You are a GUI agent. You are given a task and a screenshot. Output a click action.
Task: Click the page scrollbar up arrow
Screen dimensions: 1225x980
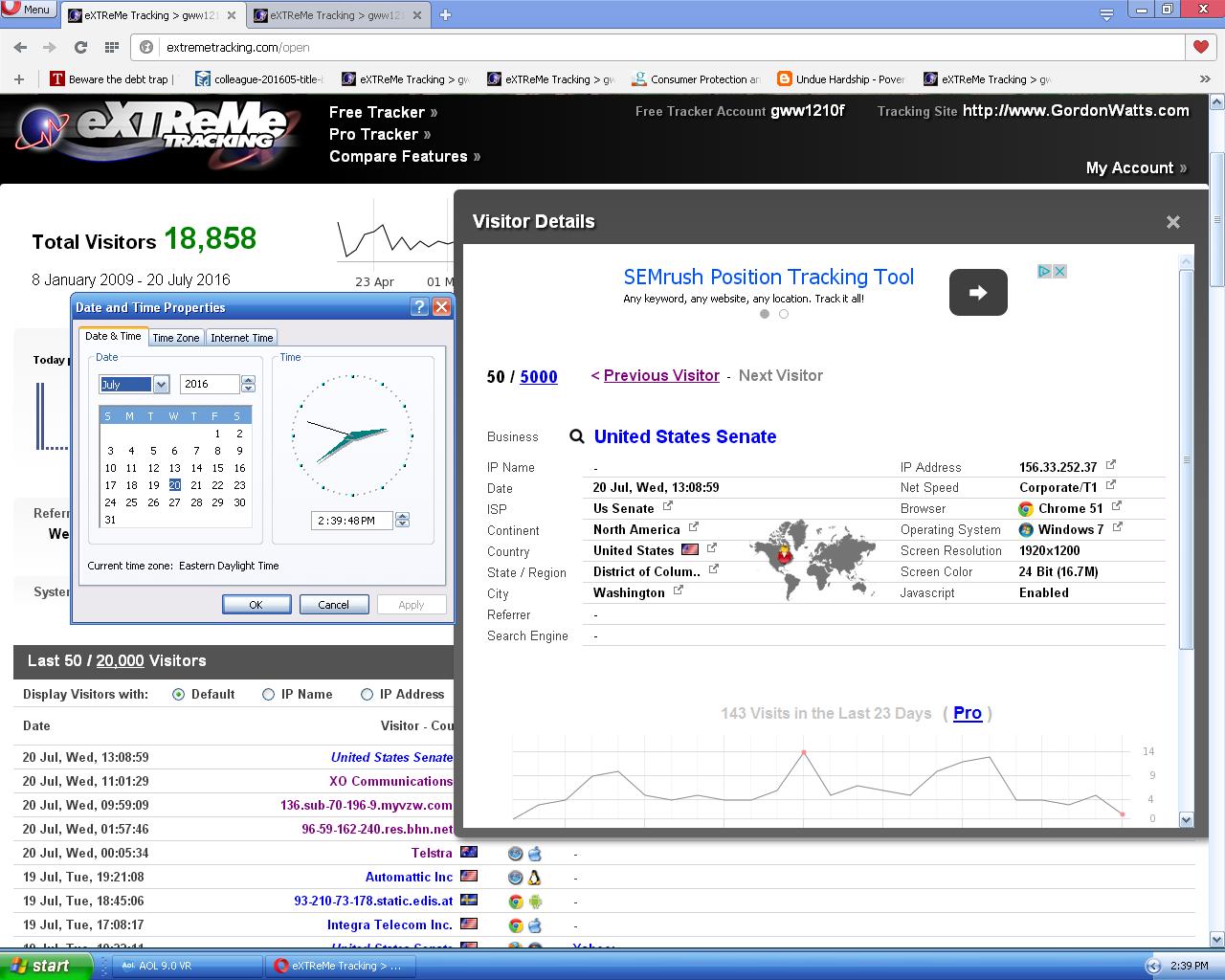1217,100
